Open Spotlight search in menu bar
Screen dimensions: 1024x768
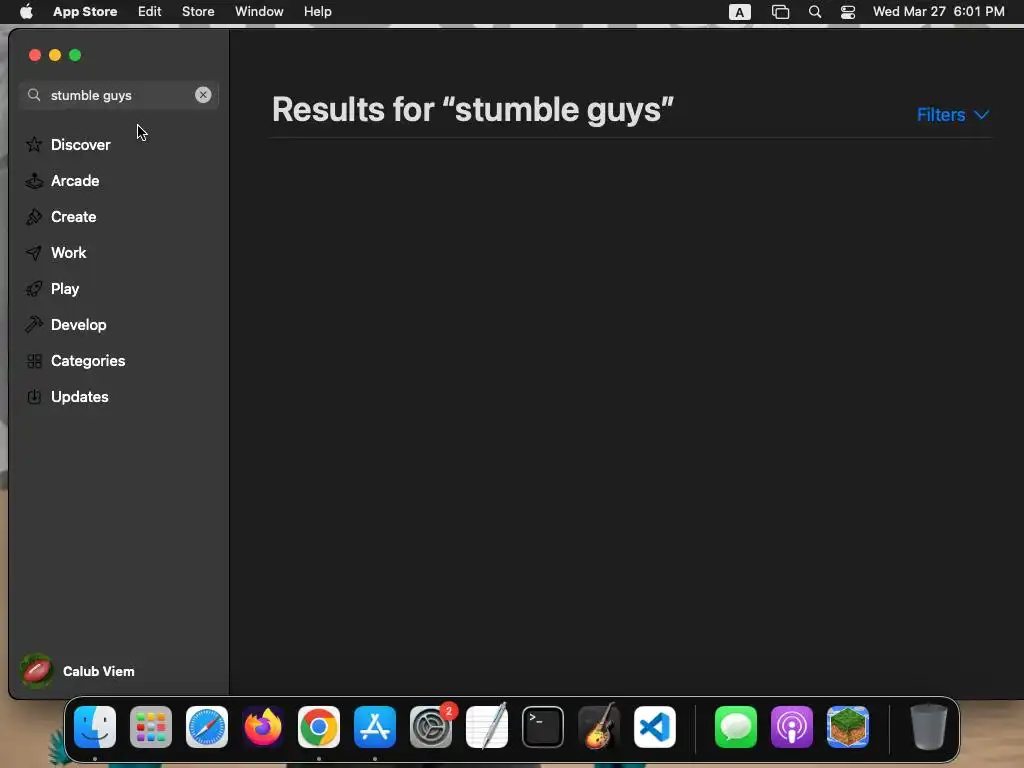[x=814, y=12]
